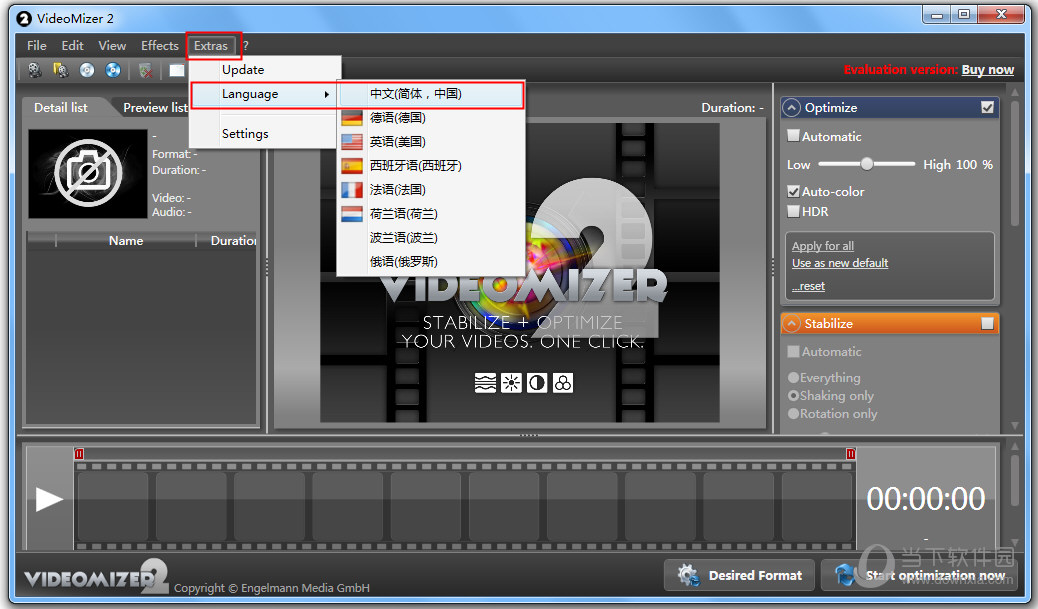Screen dimensions: 1038x609
Task: Toggle the Auto-color checkbox
Action: (x=793, y=191)
